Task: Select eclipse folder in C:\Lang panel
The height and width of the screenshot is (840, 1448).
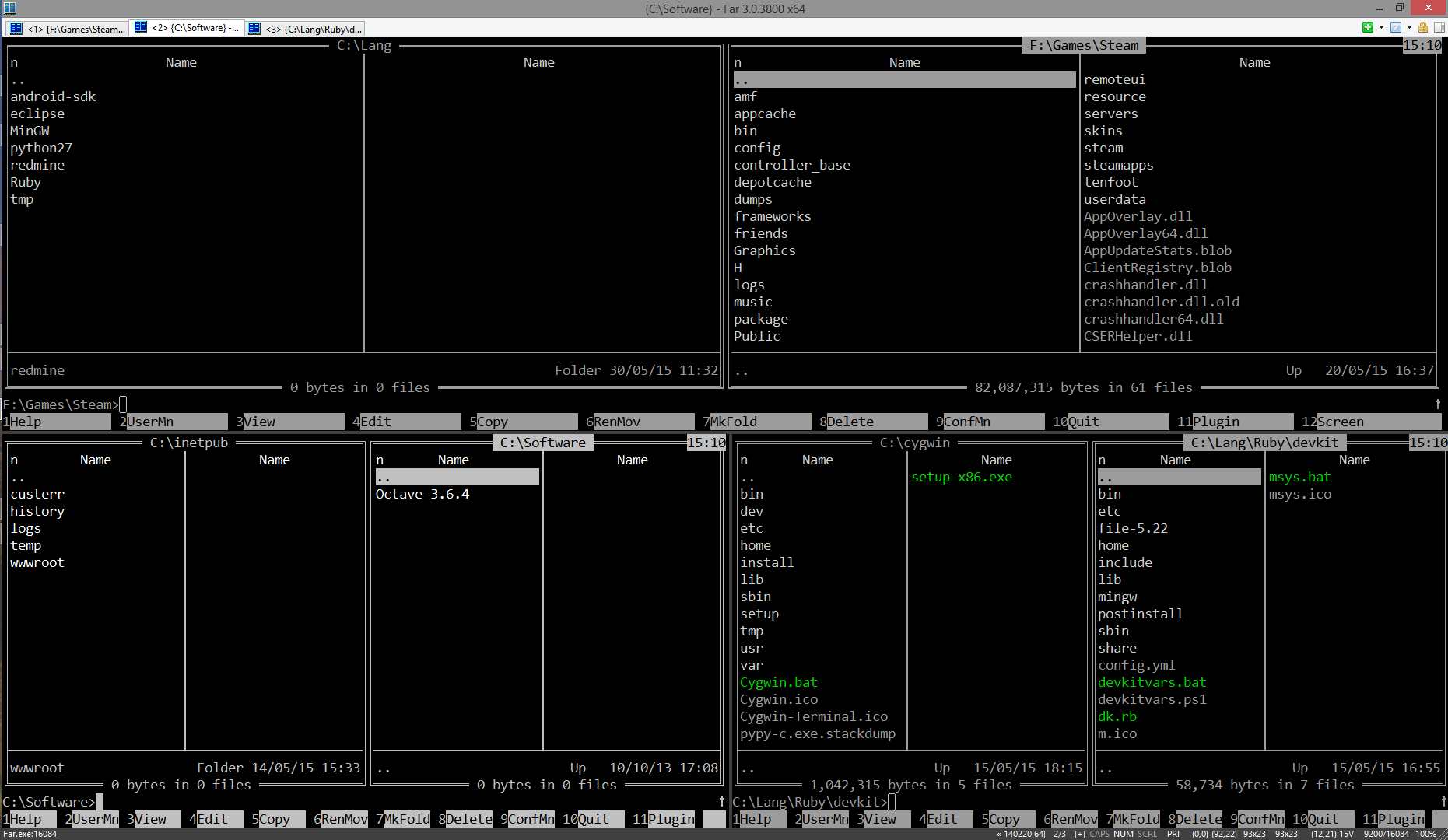Action: [x=37, y=114]
